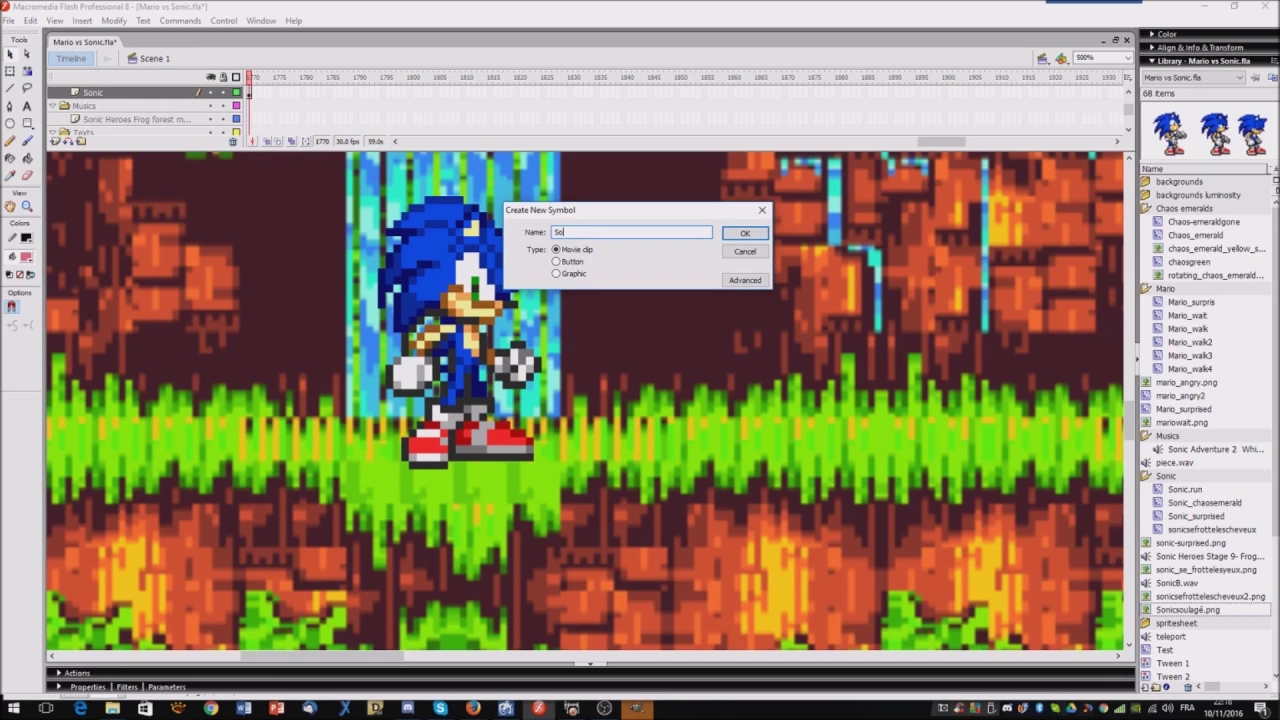Open Skype from the taskbar
This screenshot has height=720, width=1280.
(440, 708)
